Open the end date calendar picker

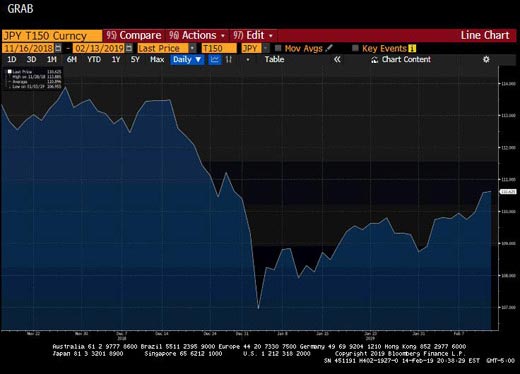click(129, 48)
